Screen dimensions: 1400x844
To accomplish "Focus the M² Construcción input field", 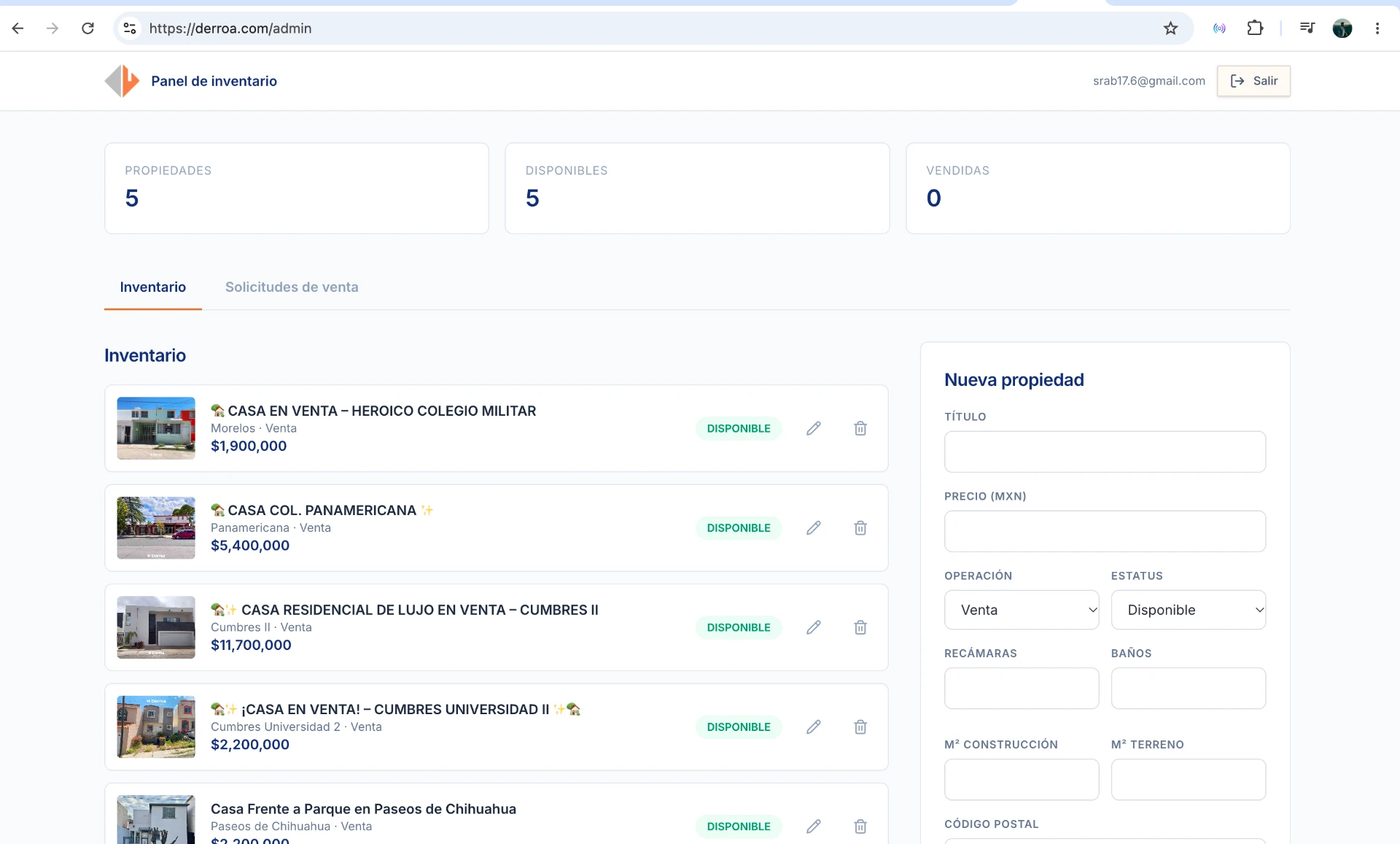I will point(1022,780).
